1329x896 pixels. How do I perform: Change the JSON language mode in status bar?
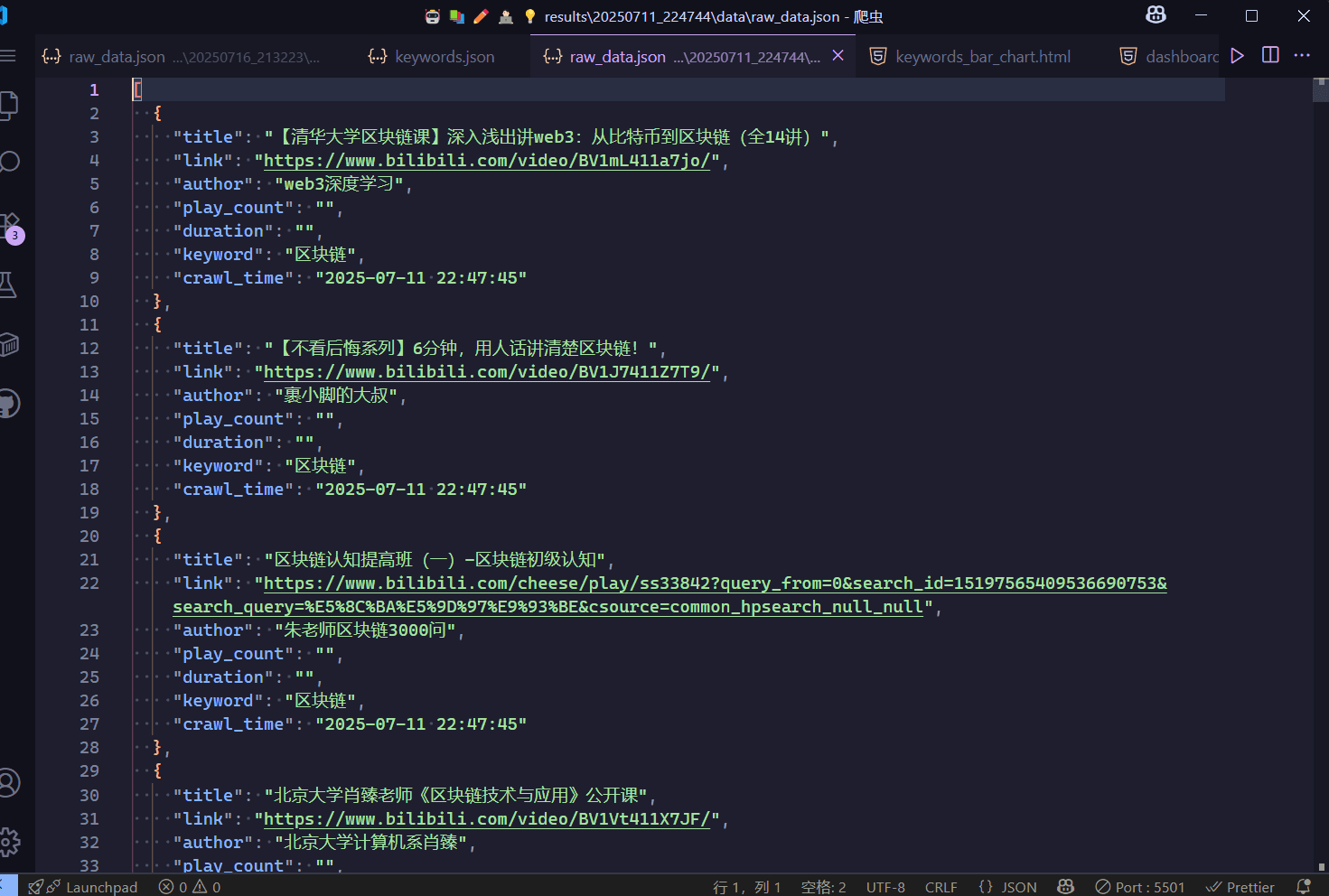click(x=1007, y=887)
